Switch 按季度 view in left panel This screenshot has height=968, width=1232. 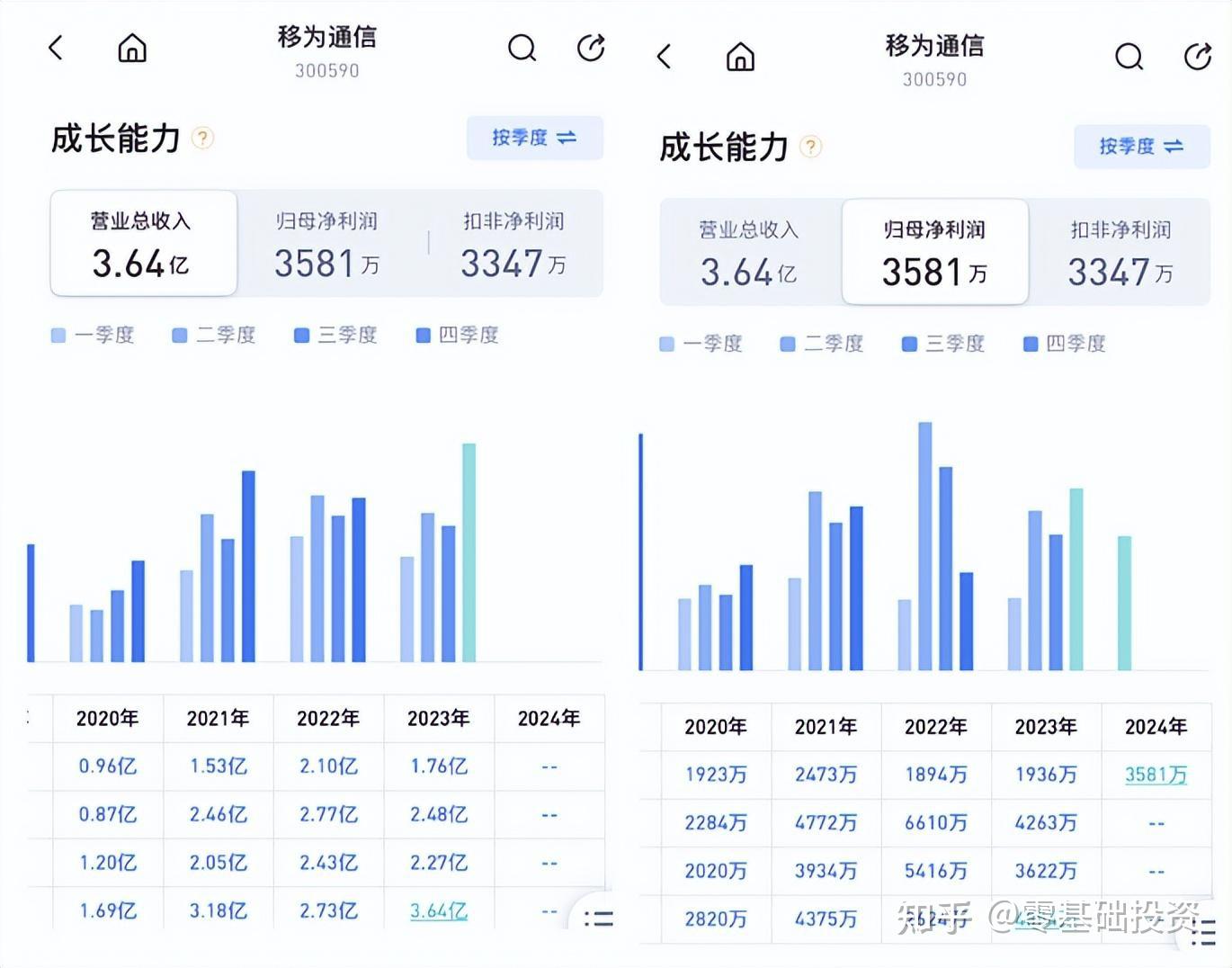534,138
